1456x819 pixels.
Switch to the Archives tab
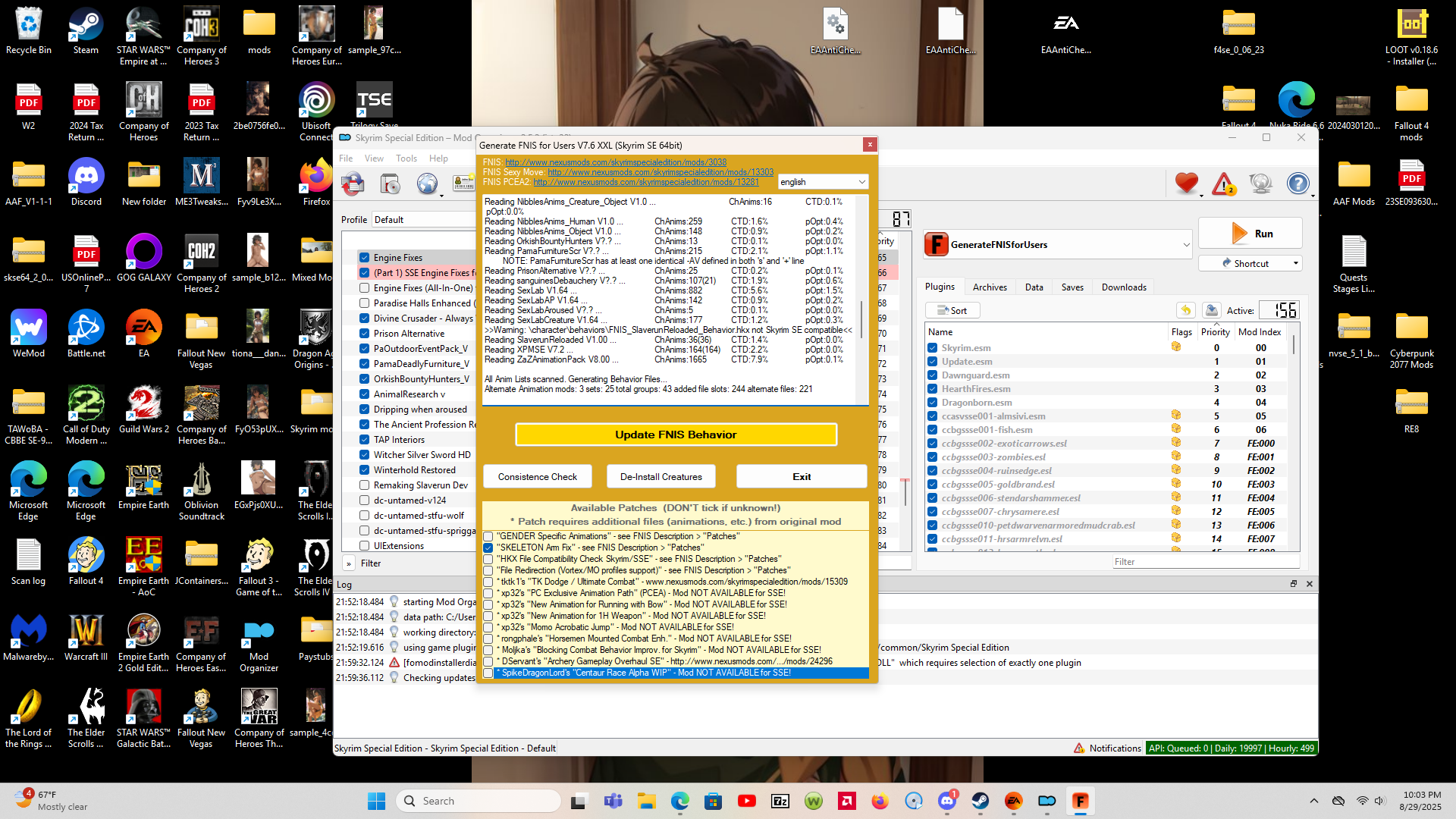[990, 287]
